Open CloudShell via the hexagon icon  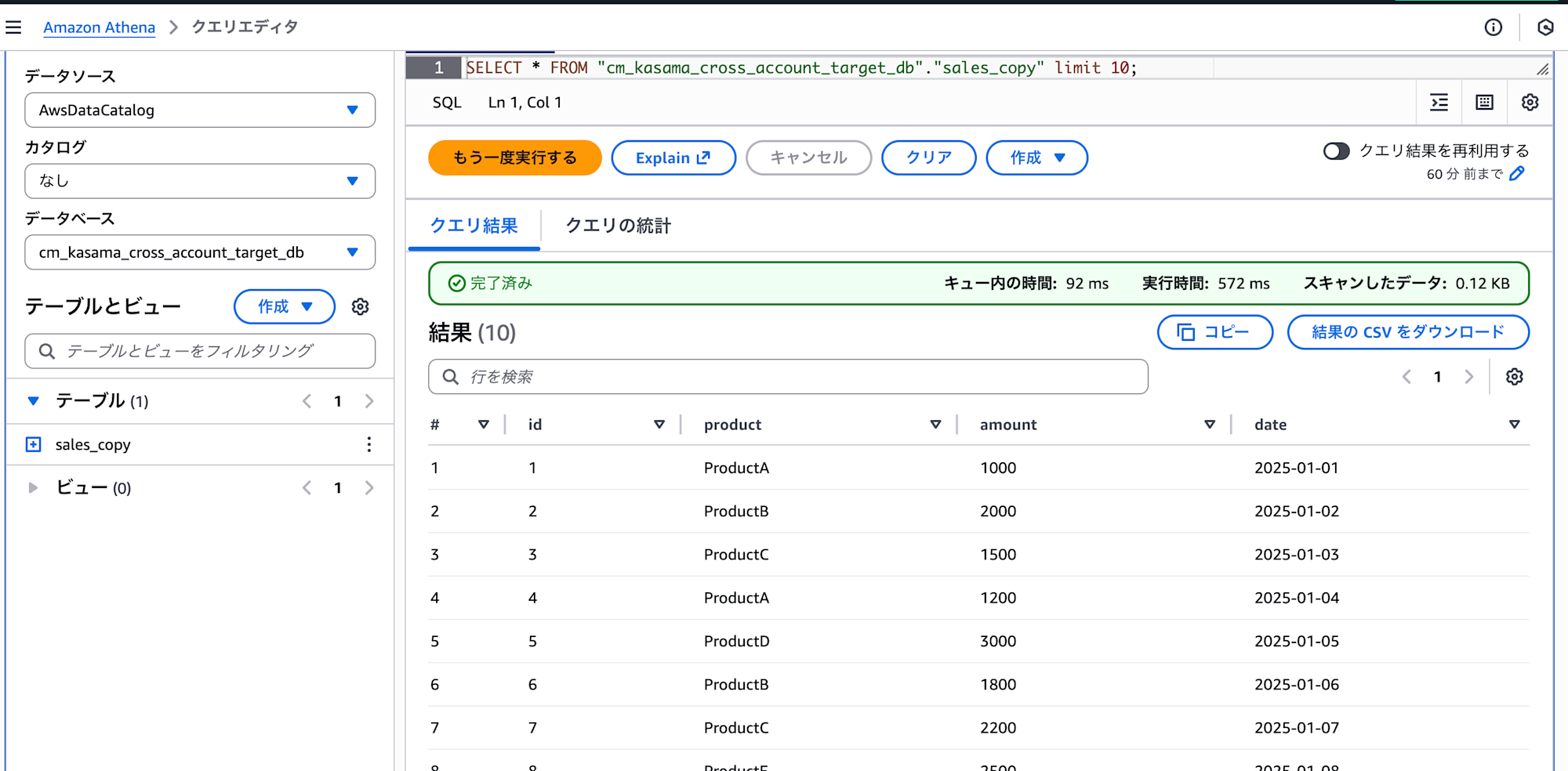pos(1545,27)
